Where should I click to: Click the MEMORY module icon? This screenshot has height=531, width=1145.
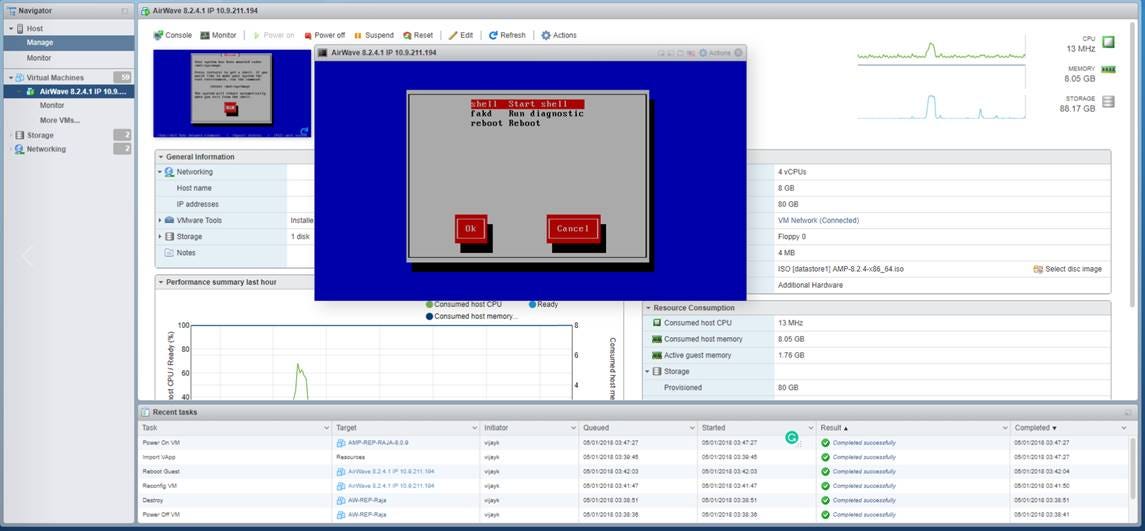(x=1108, y=69)
